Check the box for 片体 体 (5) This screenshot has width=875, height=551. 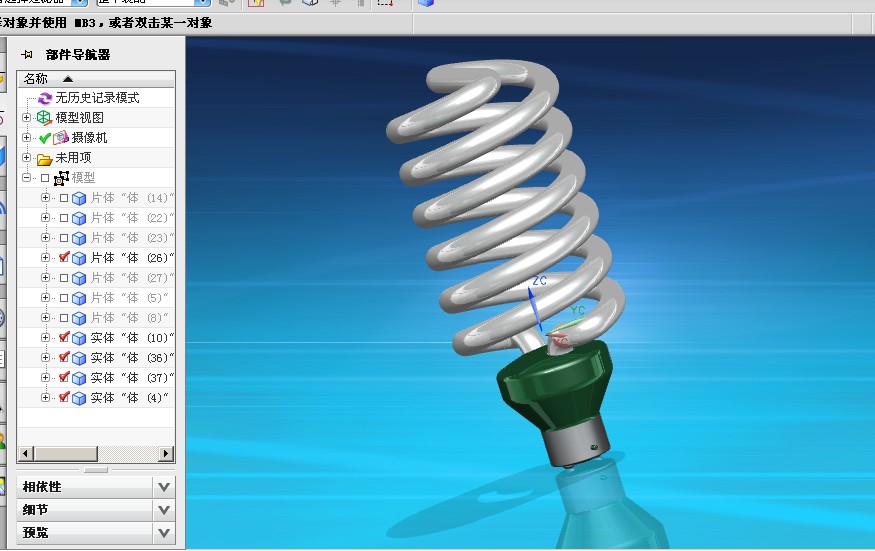64,298
